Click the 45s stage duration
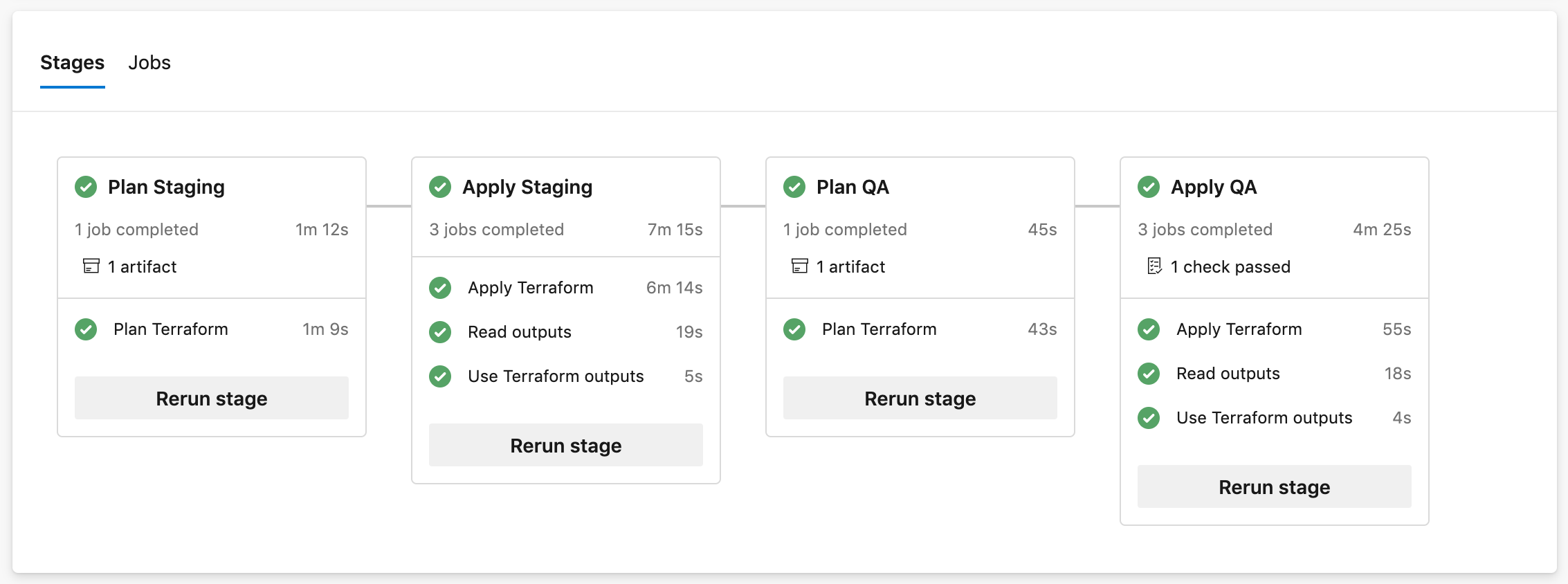This screenshot has height=584, width=1568. [1042, 230]
